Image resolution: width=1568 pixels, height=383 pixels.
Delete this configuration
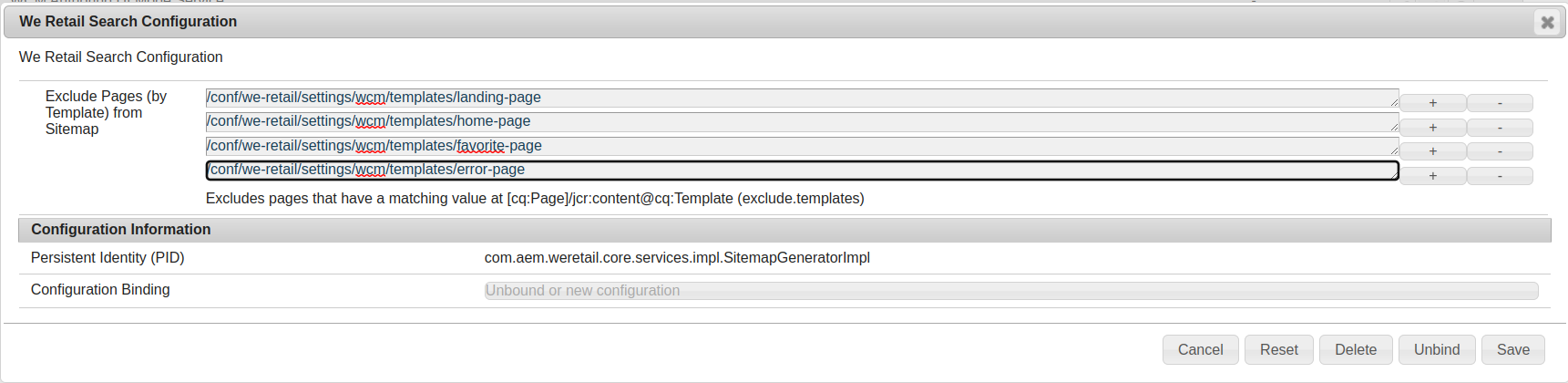[x=1355, y=350]
